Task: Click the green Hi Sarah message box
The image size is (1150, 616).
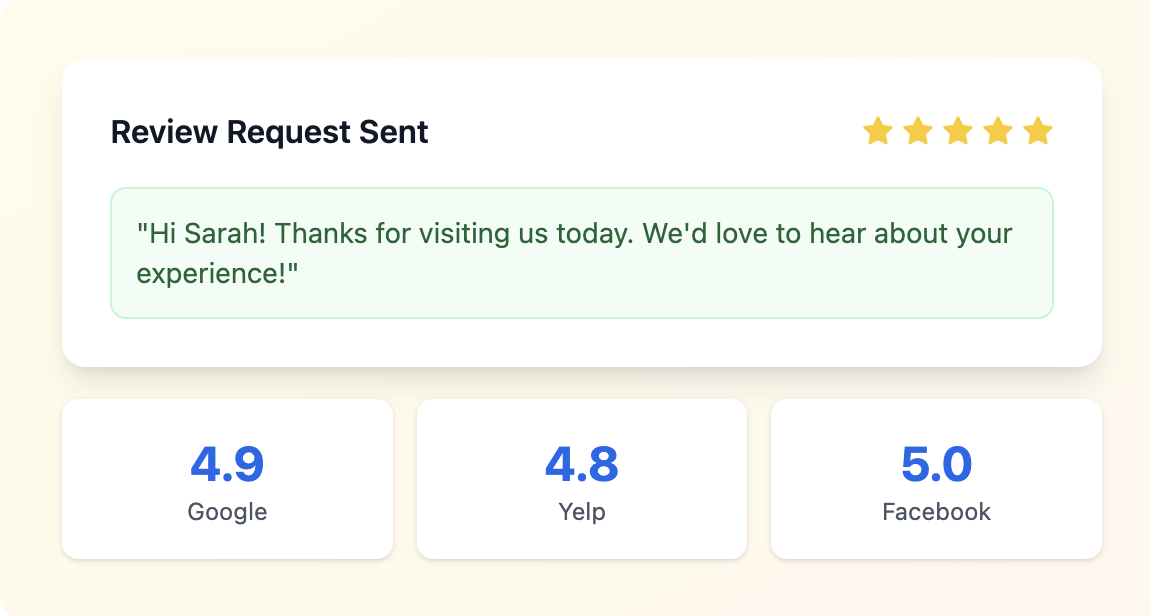Action: (x=582, y=253)
